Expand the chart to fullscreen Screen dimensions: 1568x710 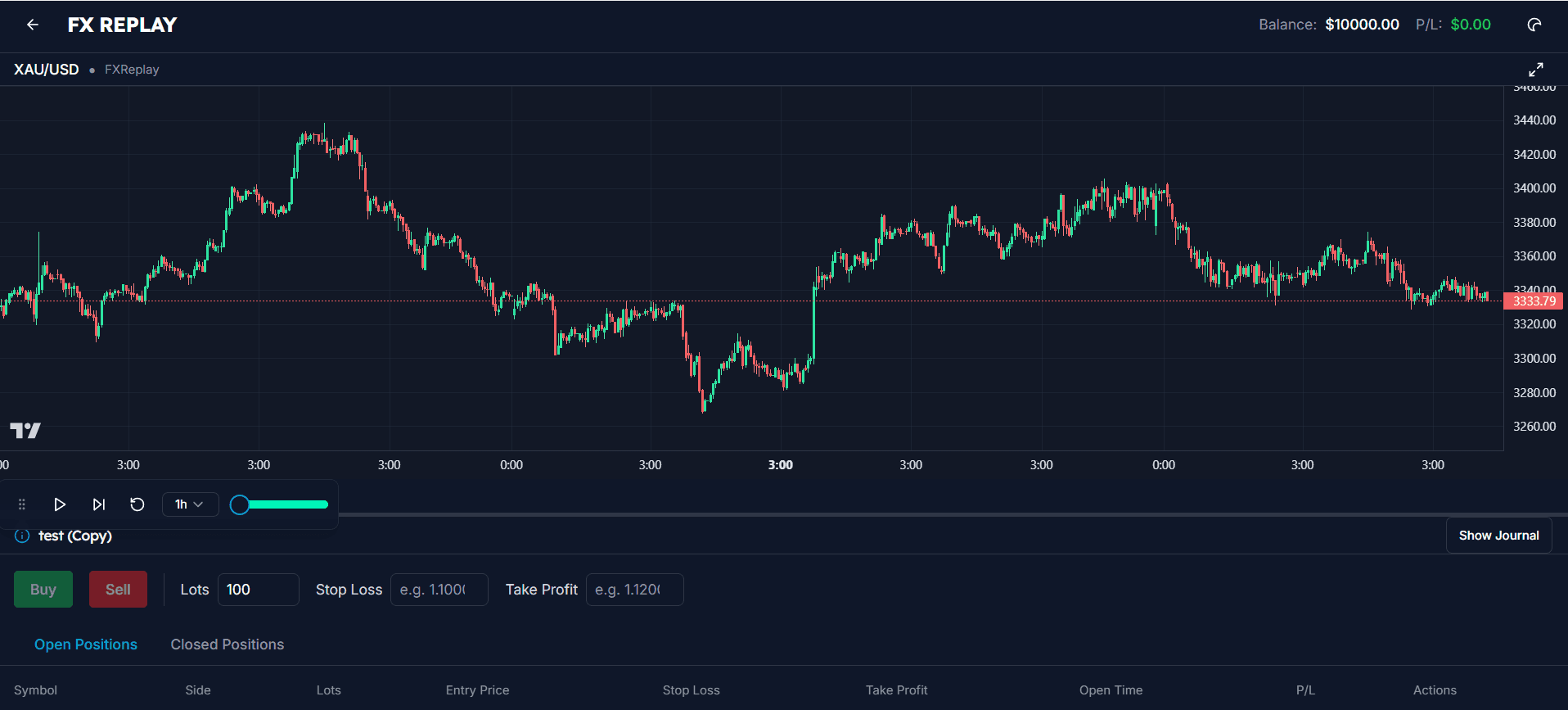pyautogui.click(x=1536, y=70)
